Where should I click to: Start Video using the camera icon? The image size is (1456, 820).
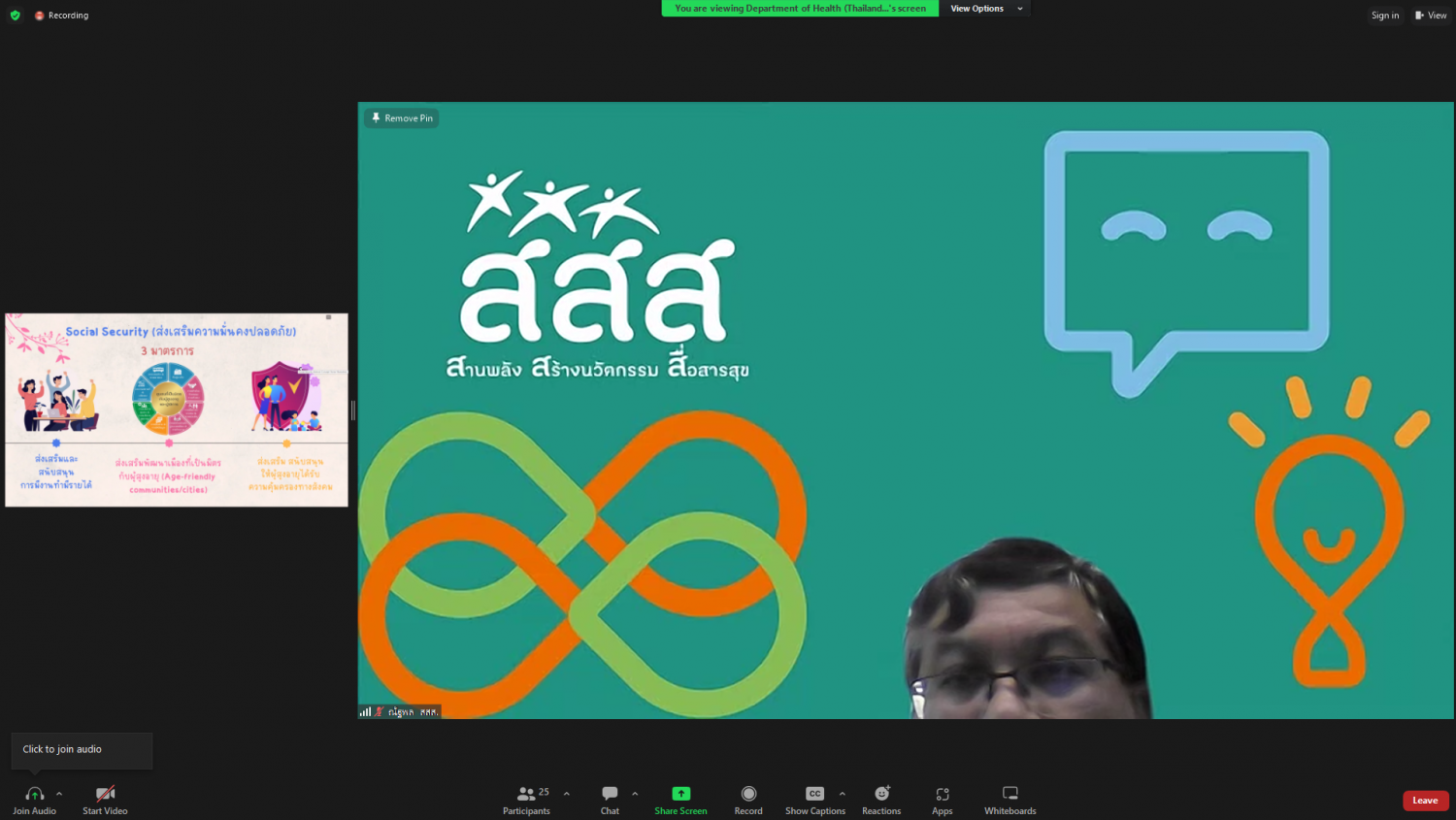105,794
